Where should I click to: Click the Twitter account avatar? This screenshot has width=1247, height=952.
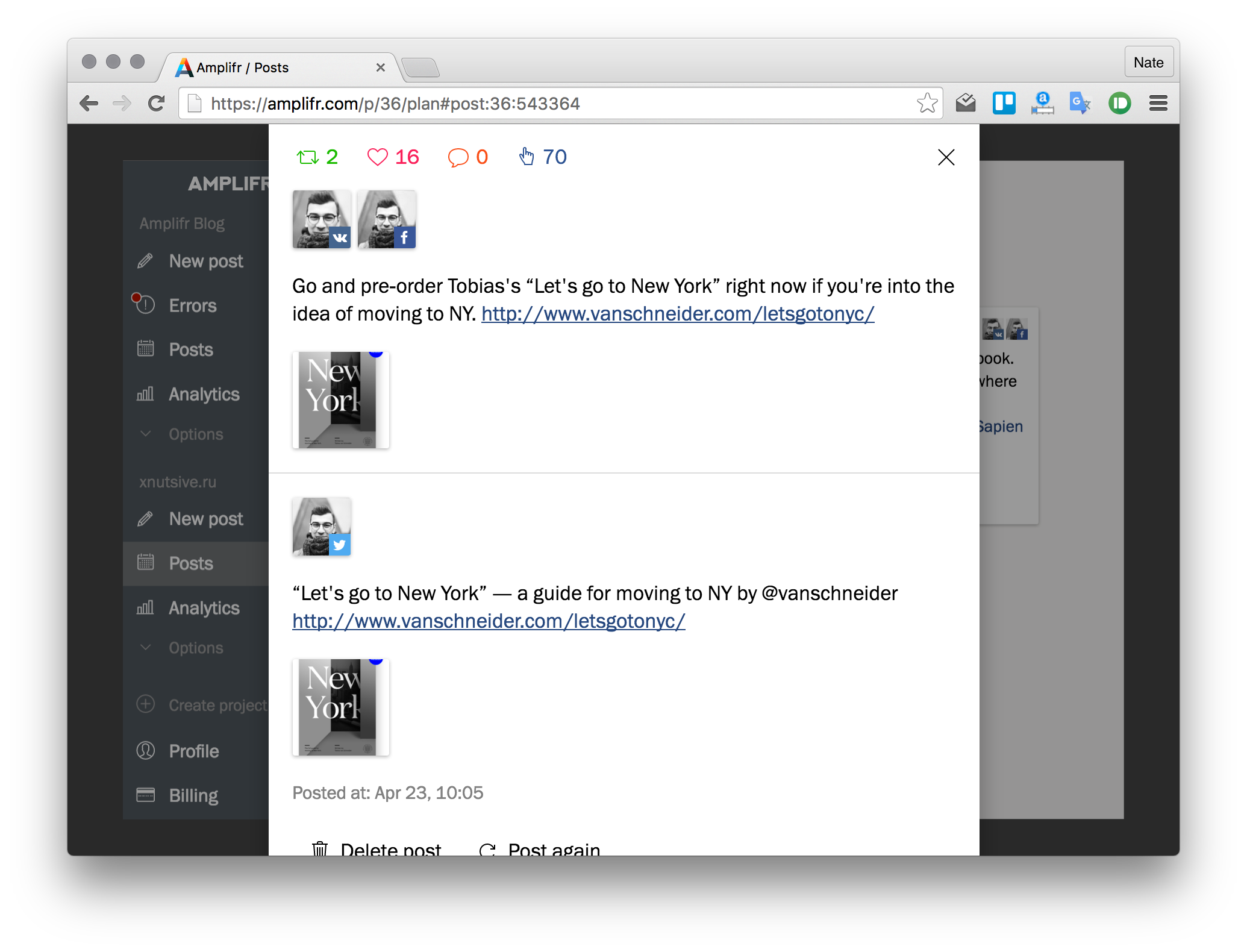tap(322, 527)
